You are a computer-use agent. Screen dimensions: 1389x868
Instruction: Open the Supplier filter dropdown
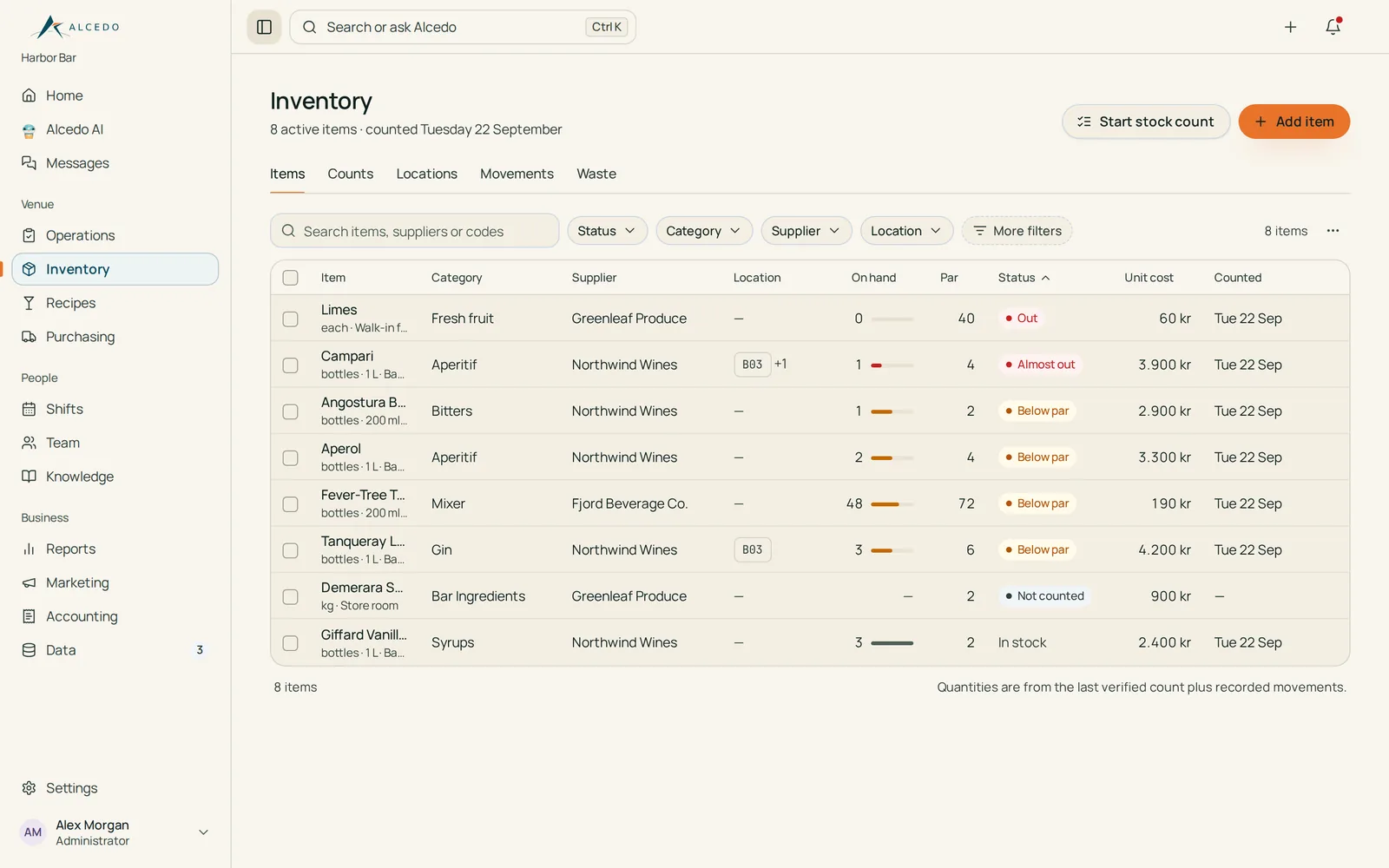(806, 231)
